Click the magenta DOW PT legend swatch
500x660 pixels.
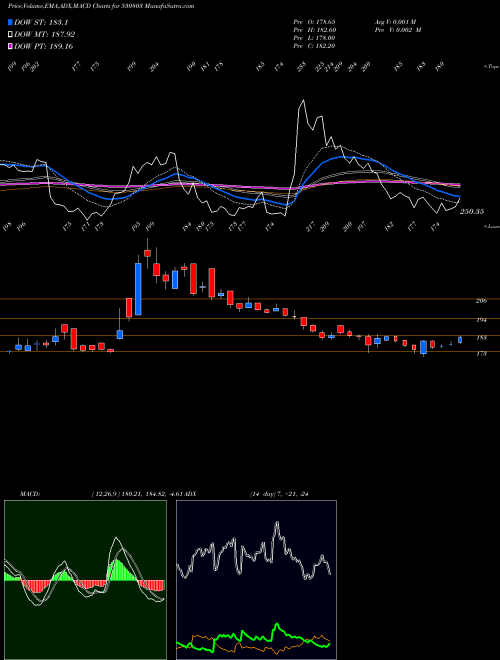pyautogui.click(x=10, y=46)
